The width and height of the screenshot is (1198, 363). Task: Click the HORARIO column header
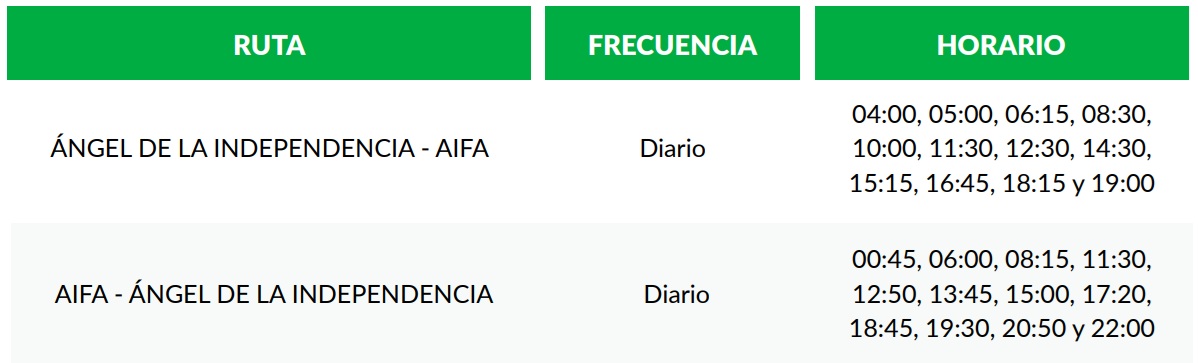point(1002,44)
